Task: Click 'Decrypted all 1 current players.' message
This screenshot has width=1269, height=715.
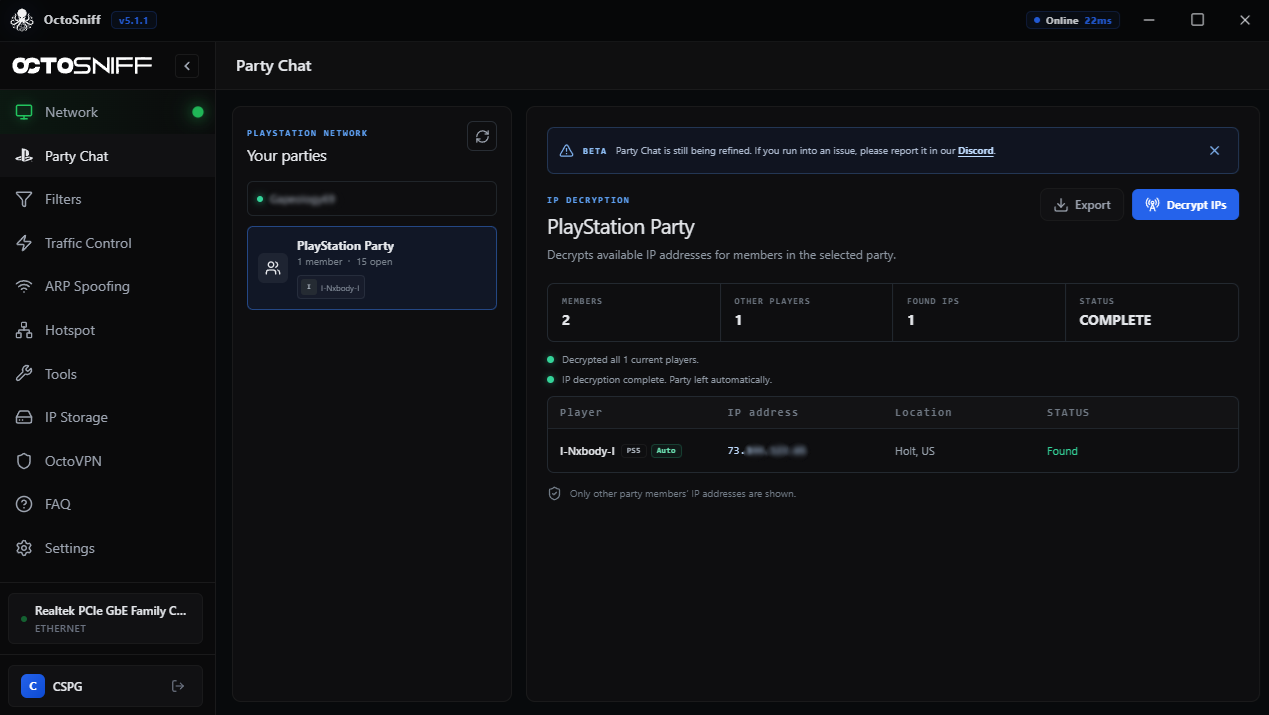Action: pyautogui.click(x=630, y=359)
